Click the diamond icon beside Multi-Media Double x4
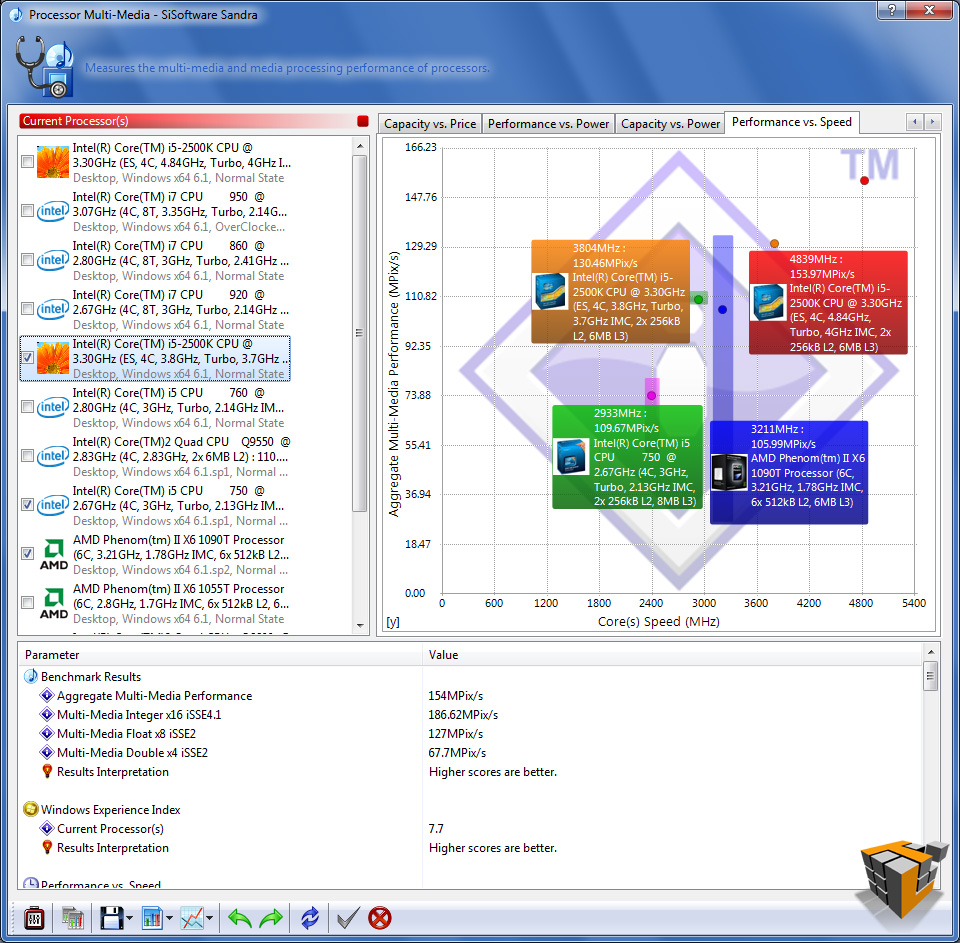This screenshot has width=960, height=943. tap(47, 753)
